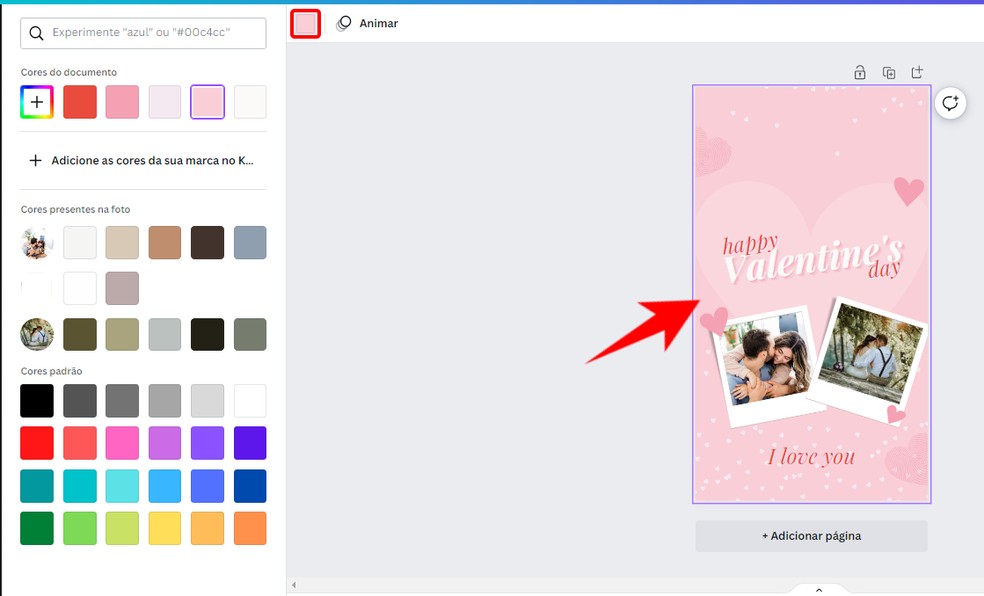Screen dimensions: 984x596
Task: Select the medium pink document color swatch
Action: click(122, 102)
